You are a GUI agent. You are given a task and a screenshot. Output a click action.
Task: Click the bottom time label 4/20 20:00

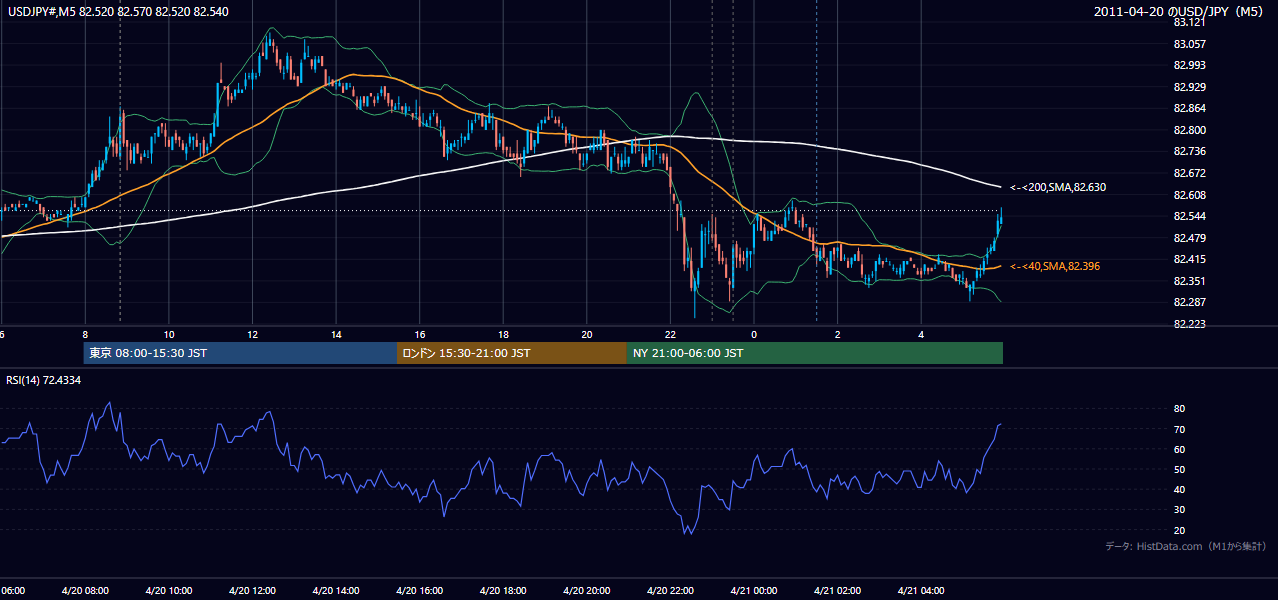[x=587, y=591]
